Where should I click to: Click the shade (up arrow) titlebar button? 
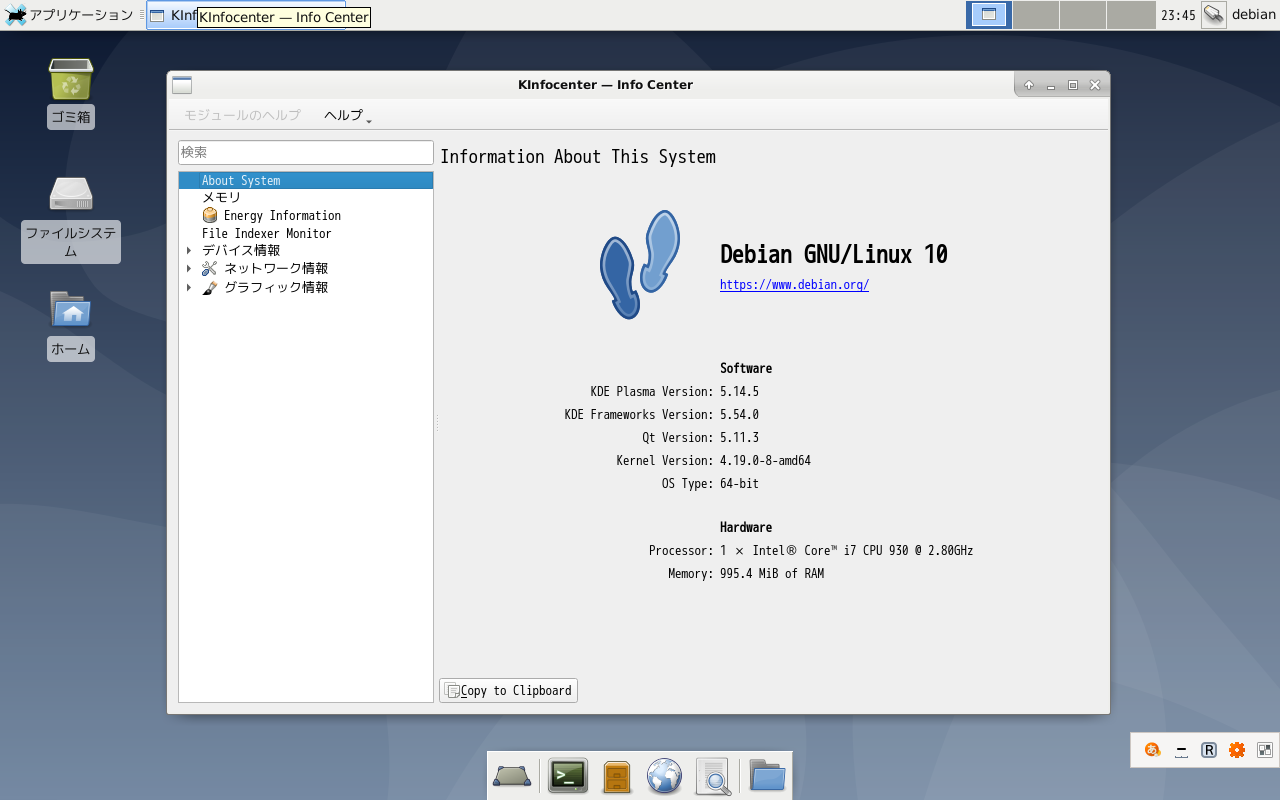pyautogui.click(x=1028, y=85)
